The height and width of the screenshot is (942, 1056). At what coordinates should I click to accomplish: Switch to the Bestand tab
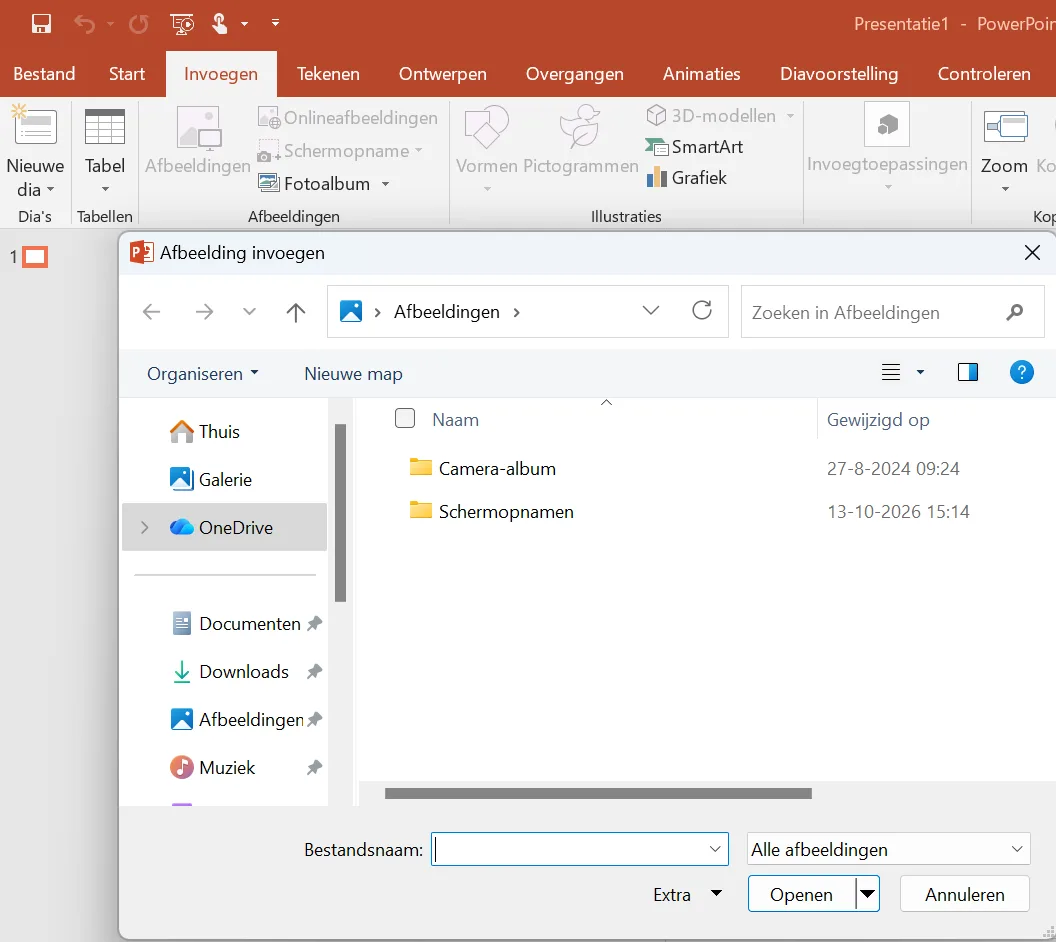click(44, 73)
